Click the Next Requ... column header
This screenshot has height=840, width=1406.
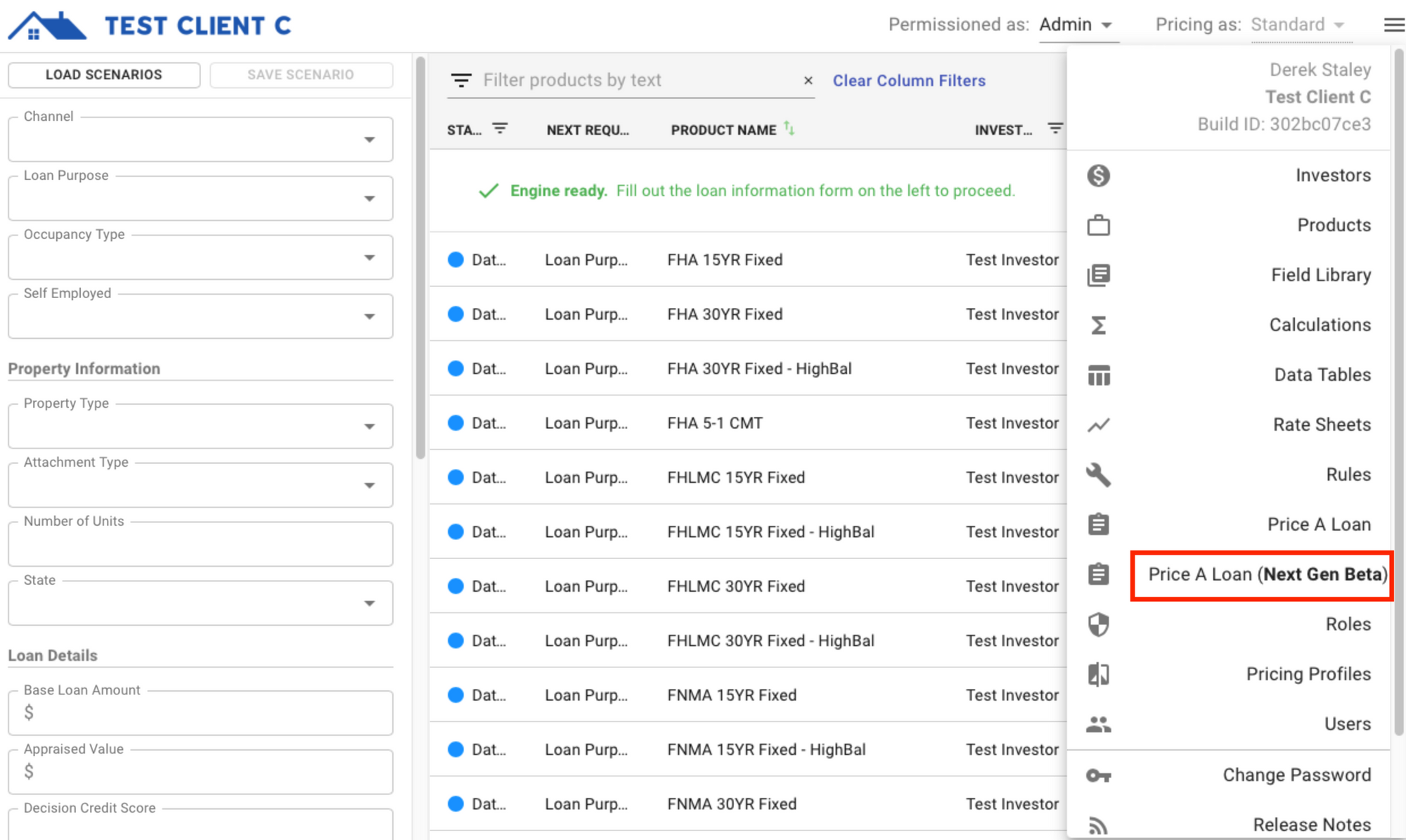click(588, 130)
